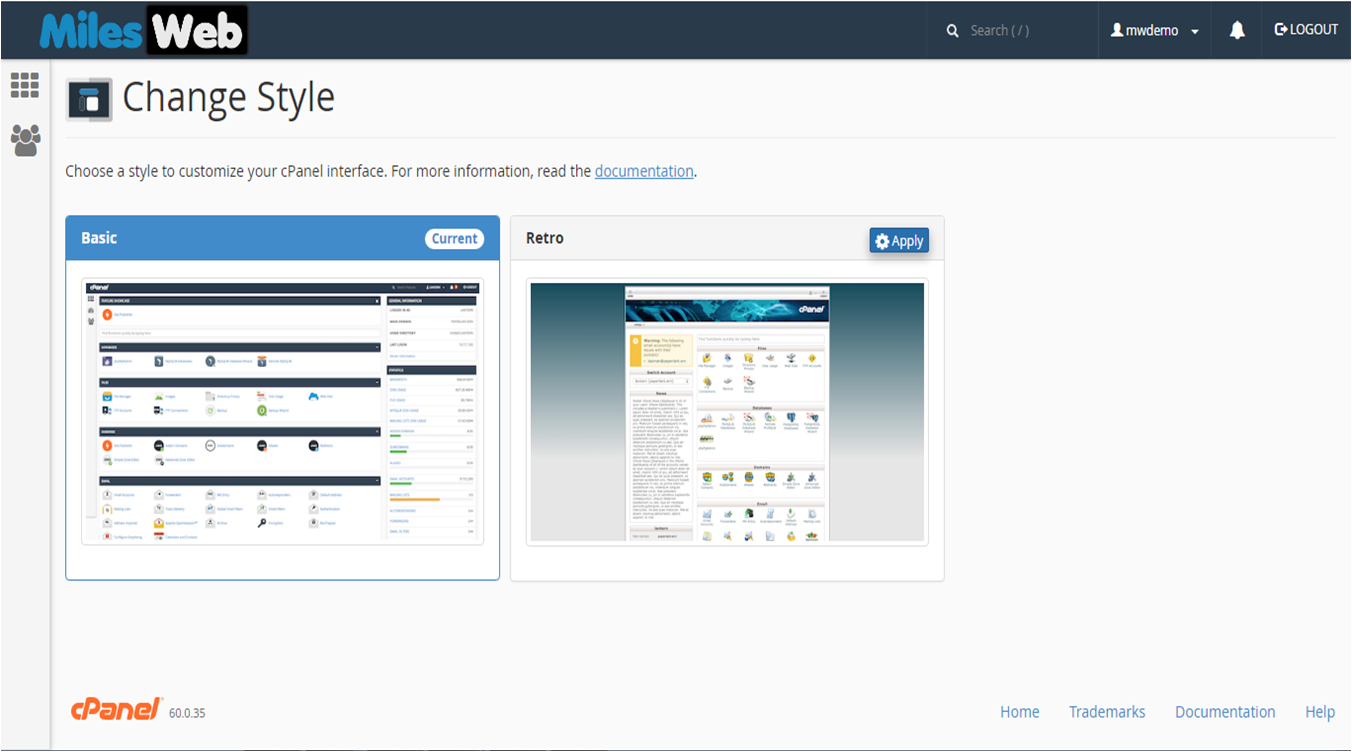The height and width of the screenshot is (752, 1352).
Task: Open the Help footer link
Action: click(x=1320, y=712)
